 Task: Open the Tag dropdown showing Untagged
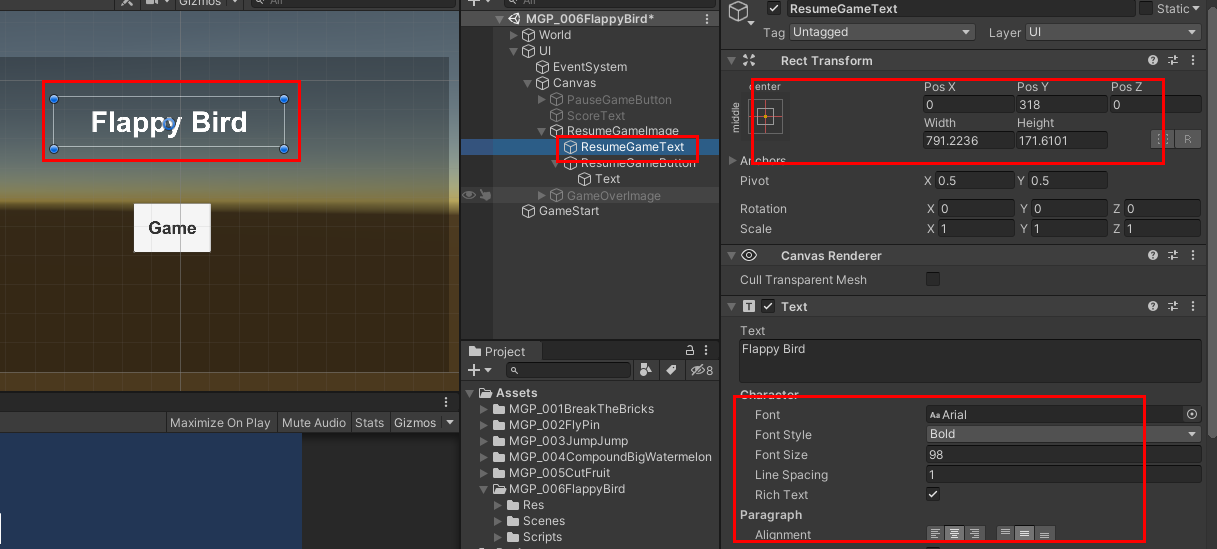[x=881, y=32]
